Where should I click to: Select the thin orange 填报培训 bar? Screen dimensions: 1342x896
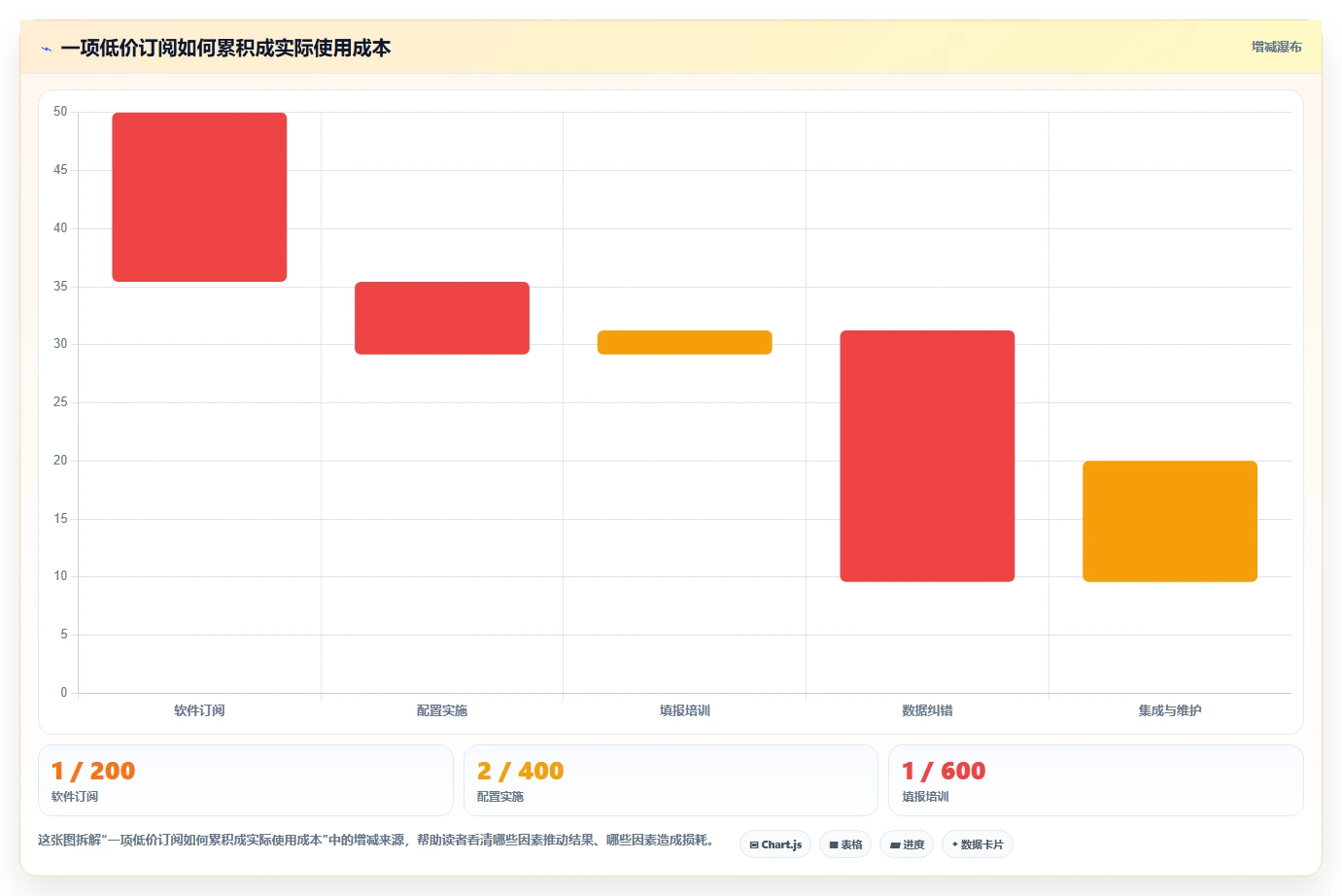[x=685, y=342]
